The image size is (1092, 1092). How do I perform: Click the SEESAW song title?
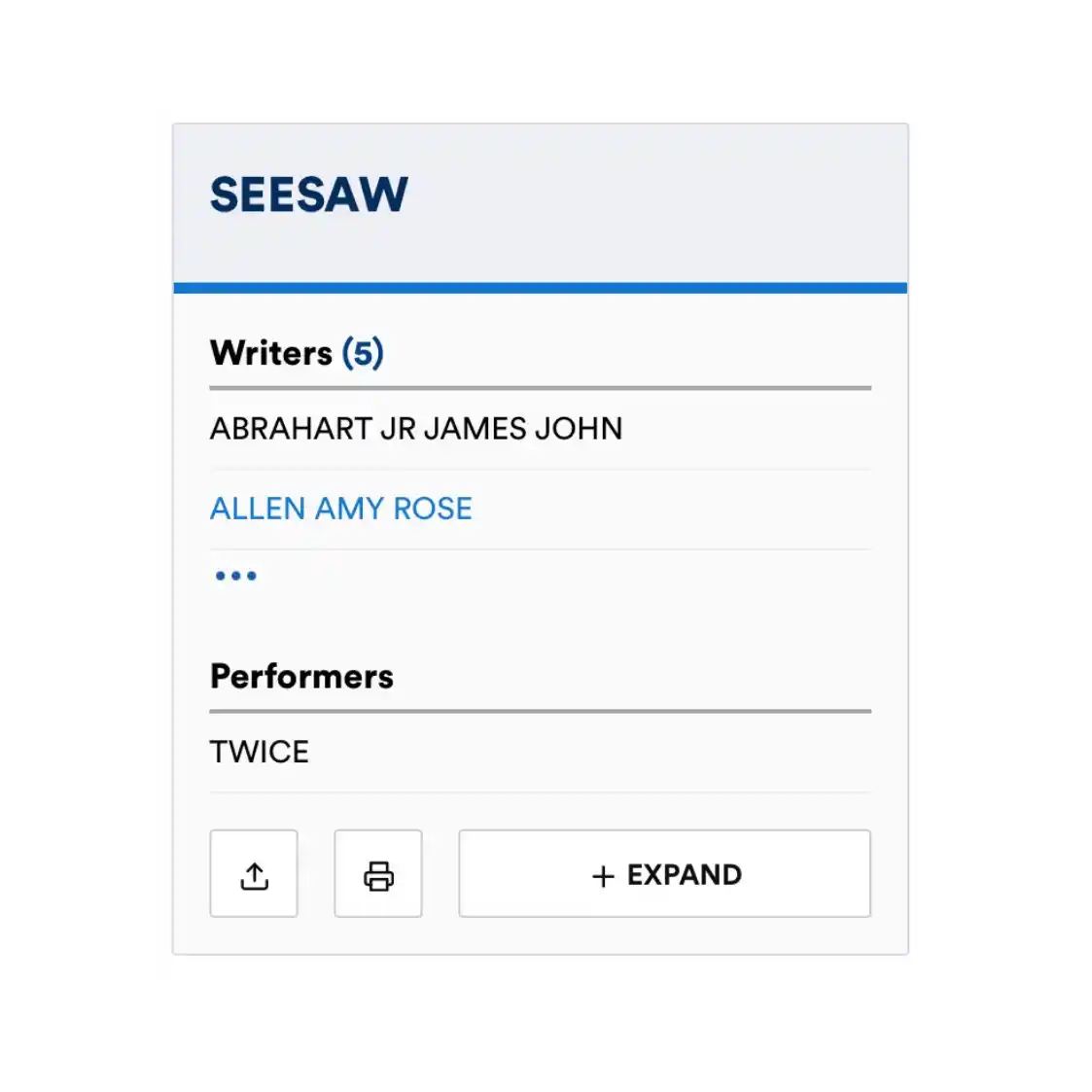click(x=309, y=194)
